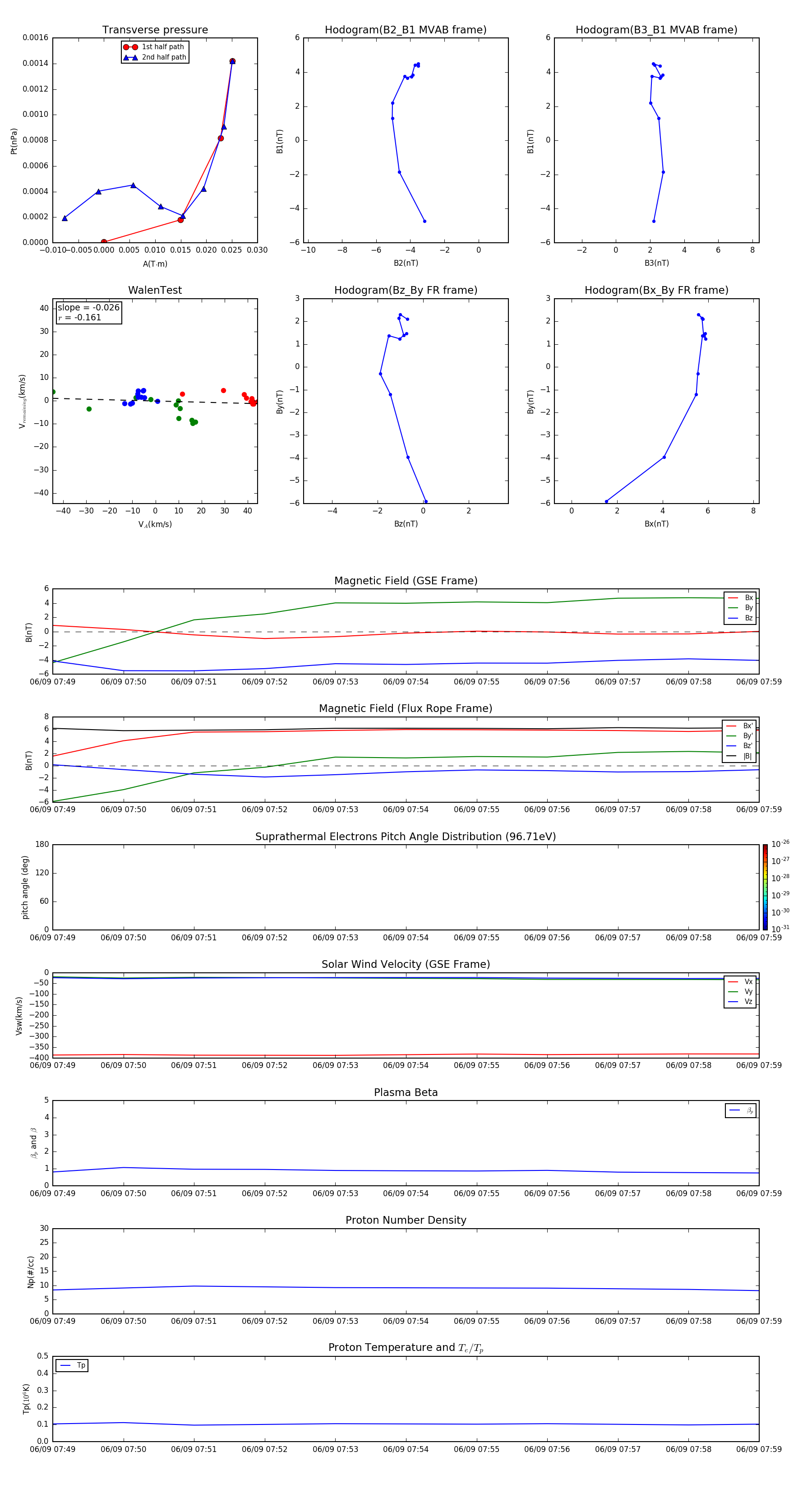This screenshot has width=812, height=1489.
Task: Click the "Proton Temperature and Te/Tp" title
Action: click(x=406, y=1347)
